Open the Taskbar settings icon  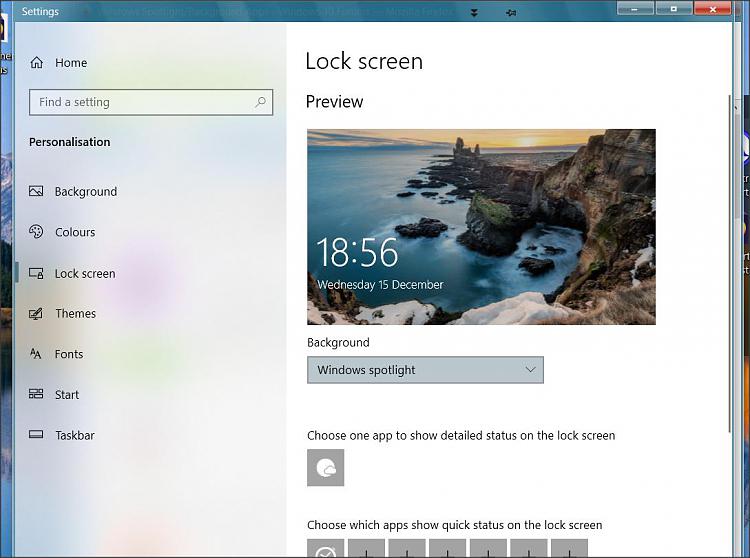(36, 435)
